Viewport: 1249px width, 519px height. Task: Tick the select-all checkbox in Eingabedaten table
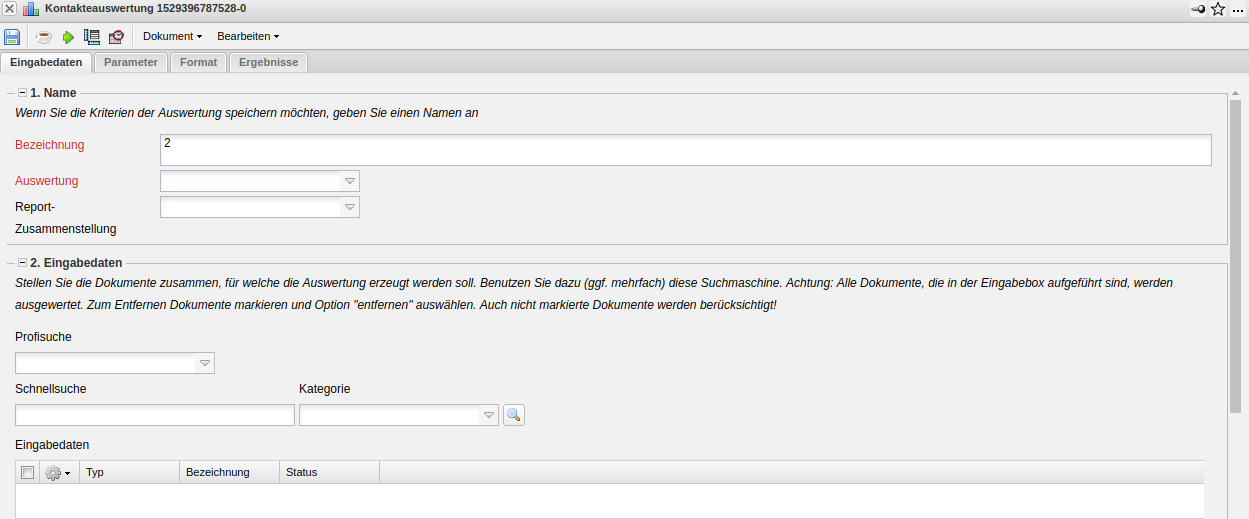pos(27,472)
